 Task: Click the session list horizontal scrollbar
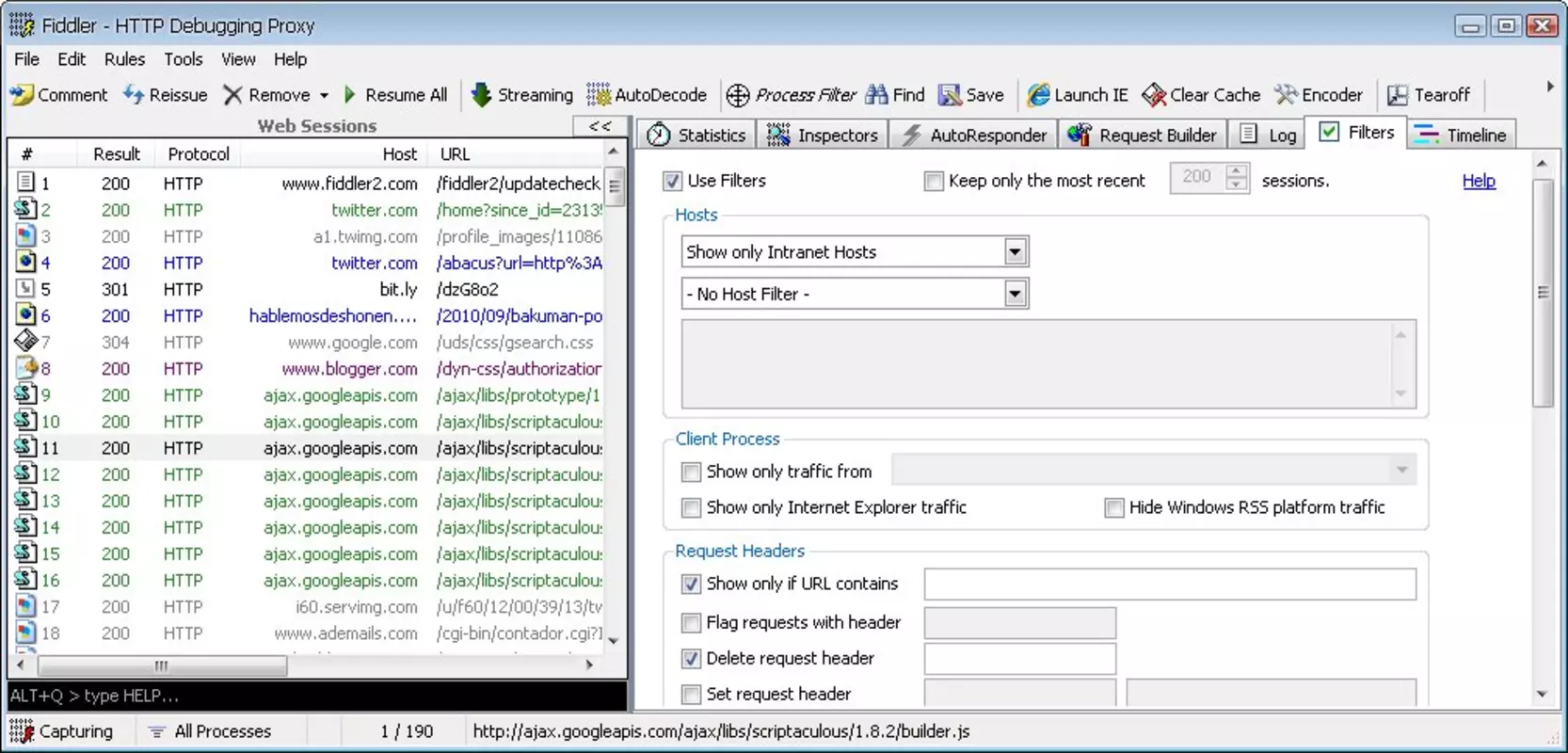tap(162, 665)
